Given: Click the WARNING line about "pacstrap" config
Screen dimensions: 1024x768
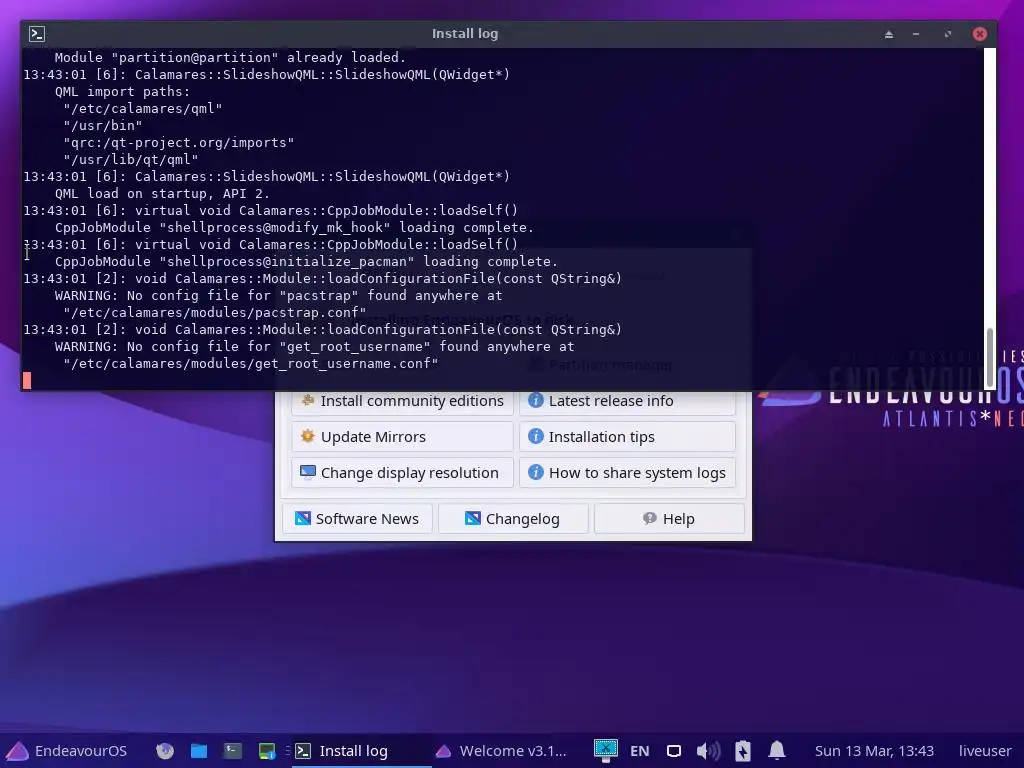Looking at the screenshot, I should [x=279, y=296].
